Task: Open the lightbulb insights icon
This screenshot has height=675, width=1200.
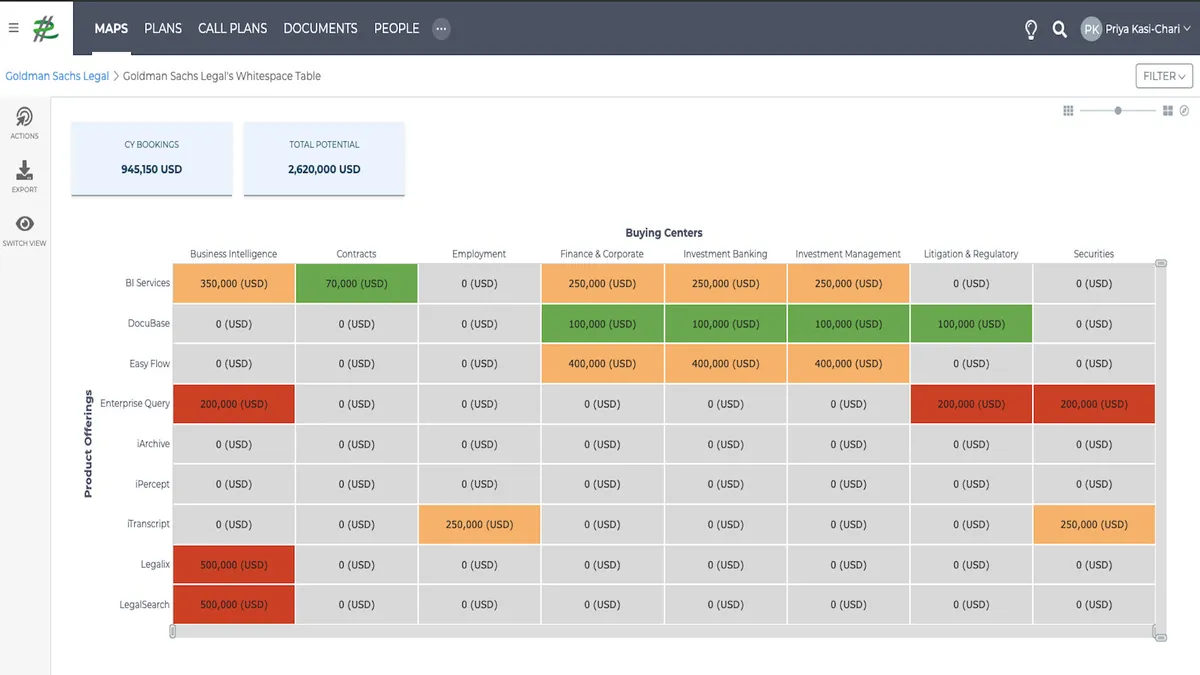Action: [x=1031, y=29]
